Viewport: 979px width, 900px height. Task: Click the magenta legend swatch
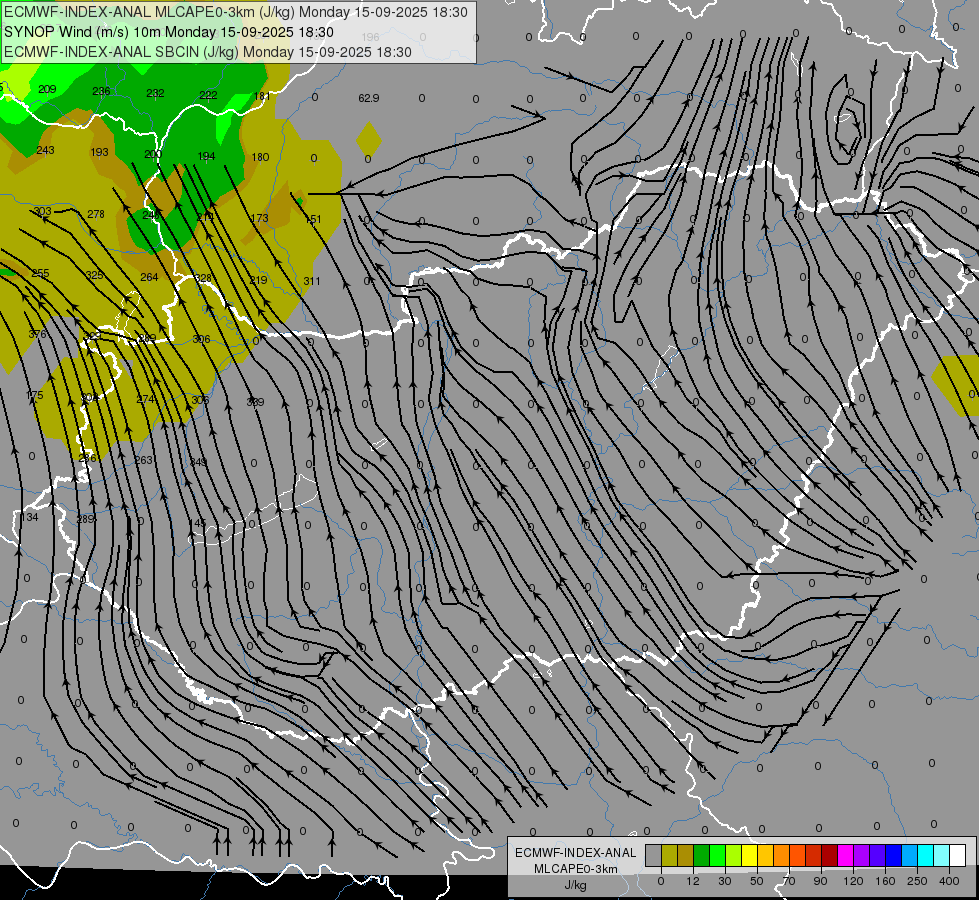846,855
